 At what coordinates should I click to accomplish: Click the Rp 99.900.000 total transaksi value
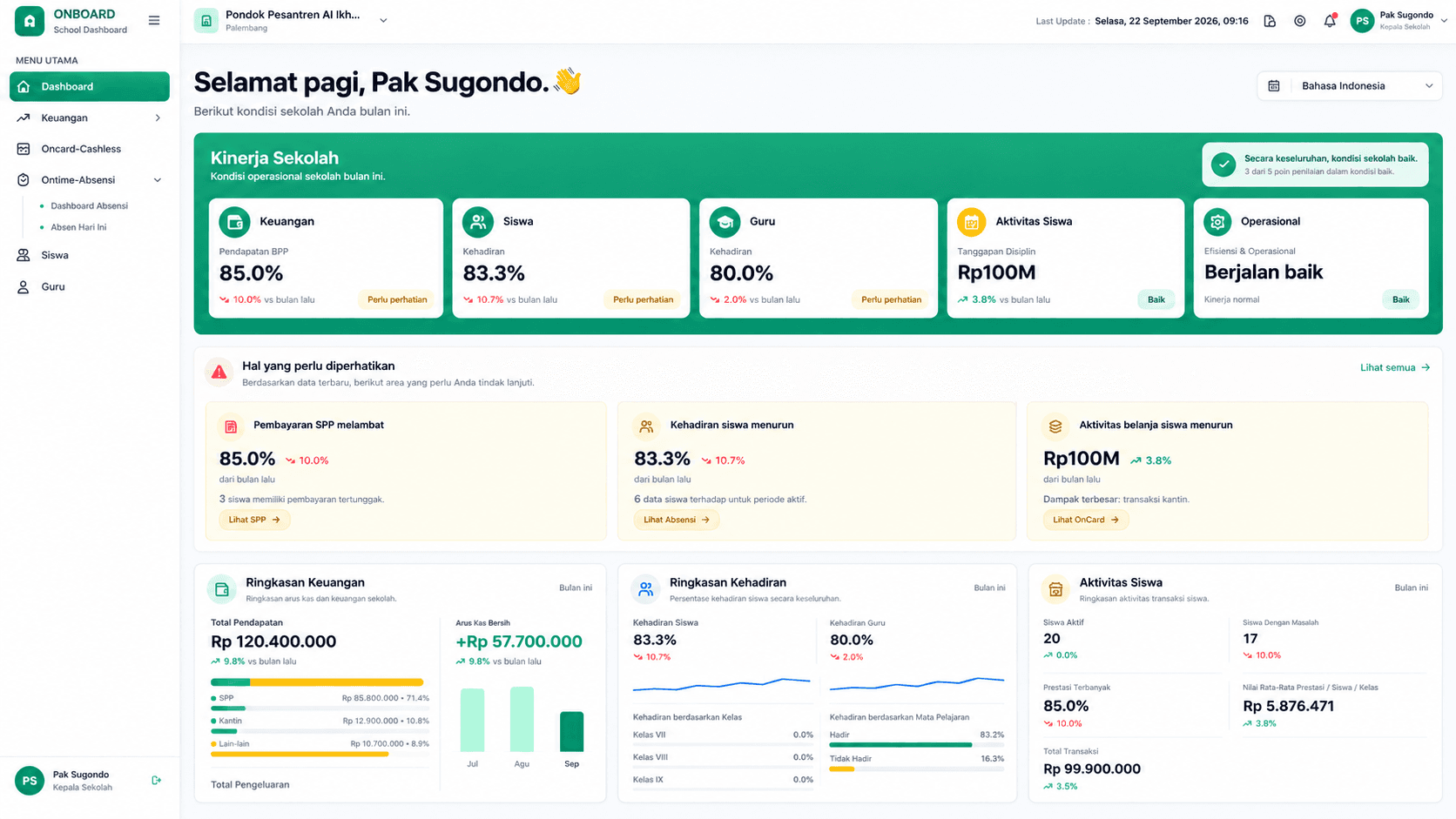tap(1092, 769)
